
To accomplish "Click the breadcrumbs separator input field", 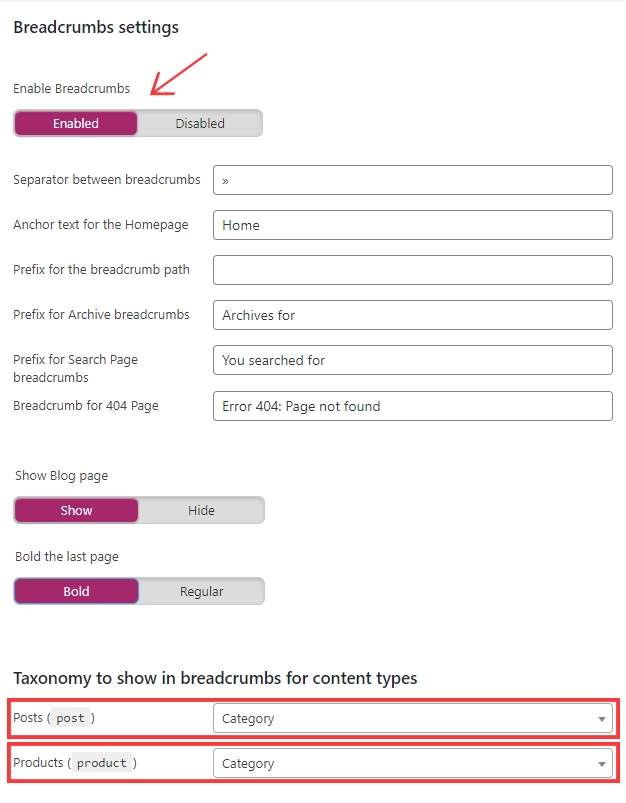I will click(x=410, y=180).
